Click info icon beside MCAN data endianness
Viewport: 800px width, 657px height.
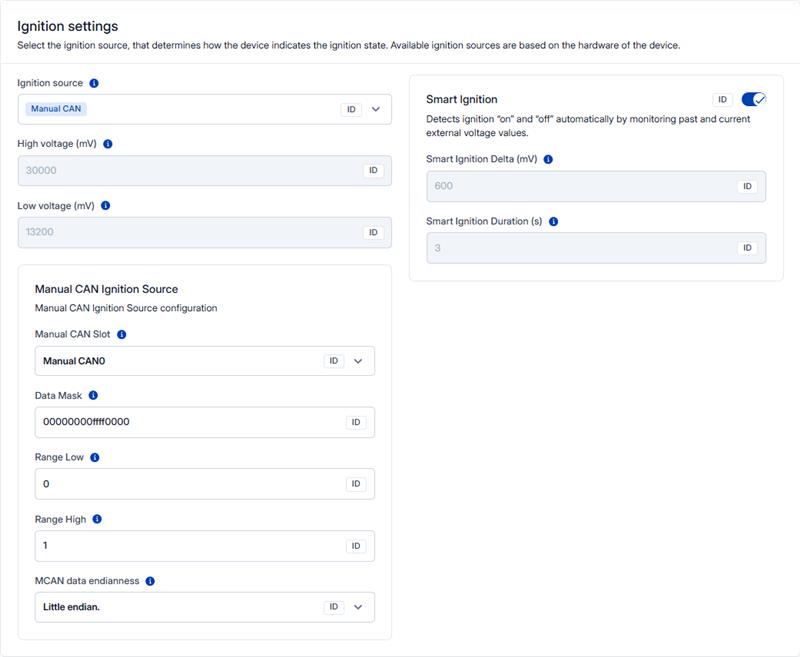click(x=150, y=581)
